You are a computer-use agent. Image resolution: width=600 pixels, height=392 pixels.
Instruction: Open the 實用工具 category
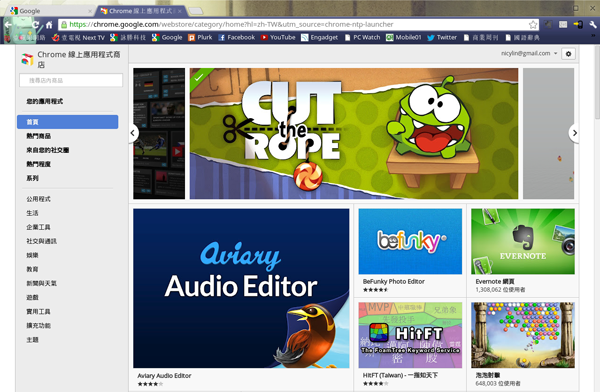[x=38, y=312]
